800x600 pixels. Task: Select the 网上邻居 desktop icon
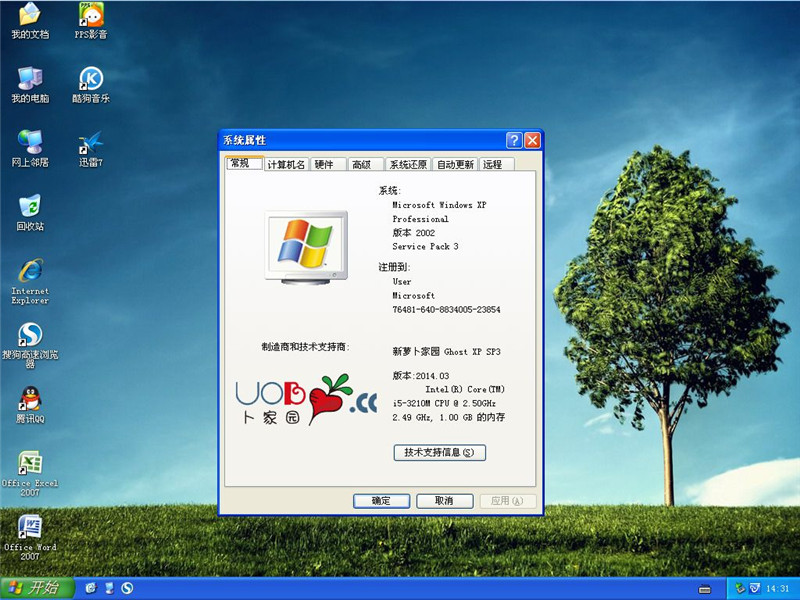click(30, 148)
